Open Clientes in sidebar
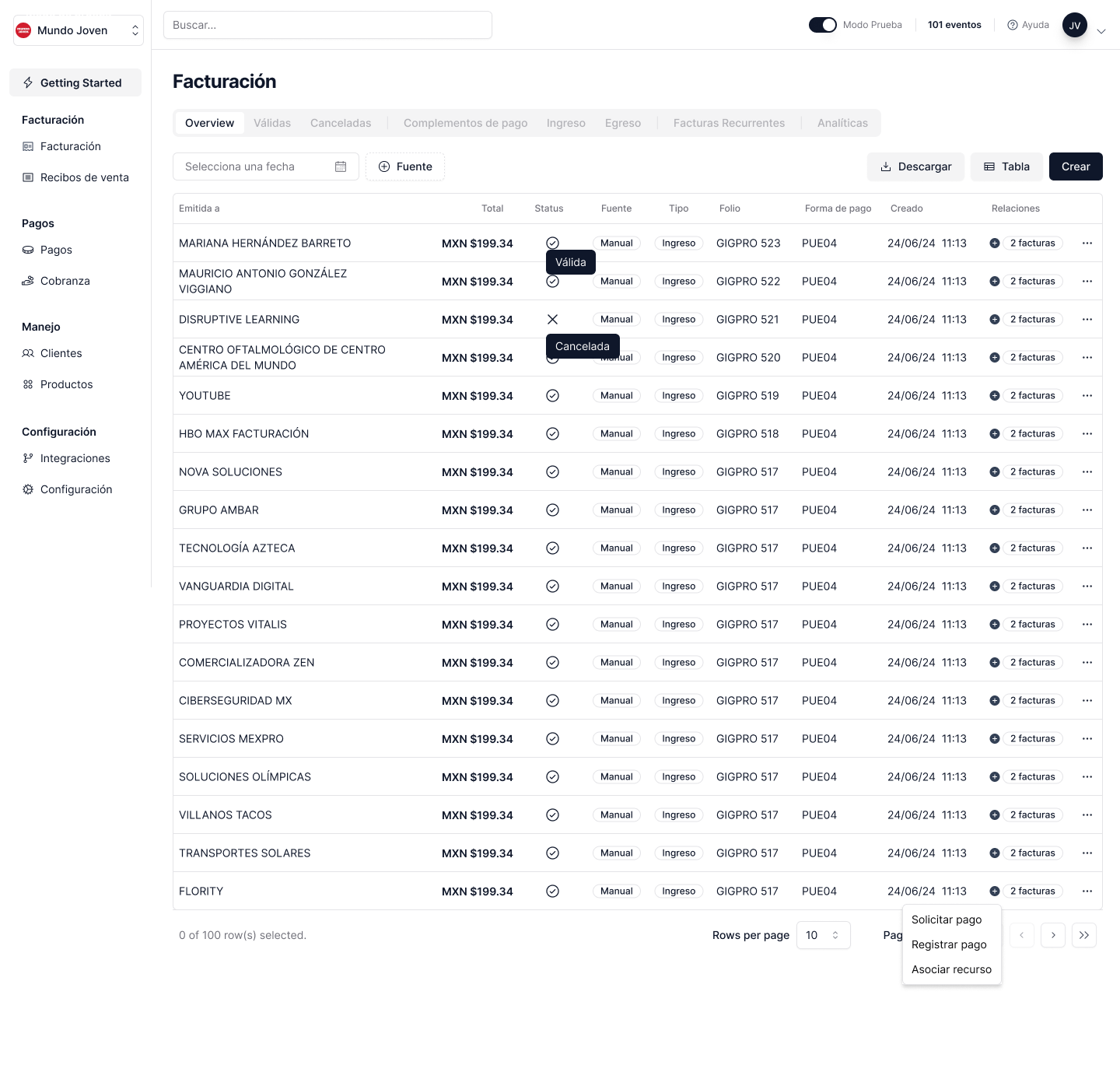The width and height of the screenshot is (1120, 1065). coord(61,353)
